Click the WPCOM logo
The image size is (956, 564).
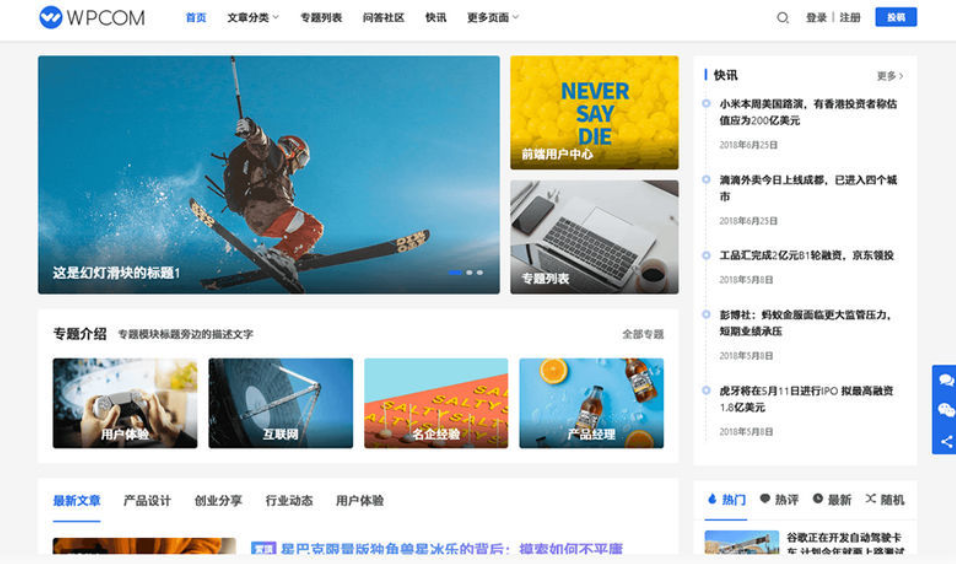92,17
